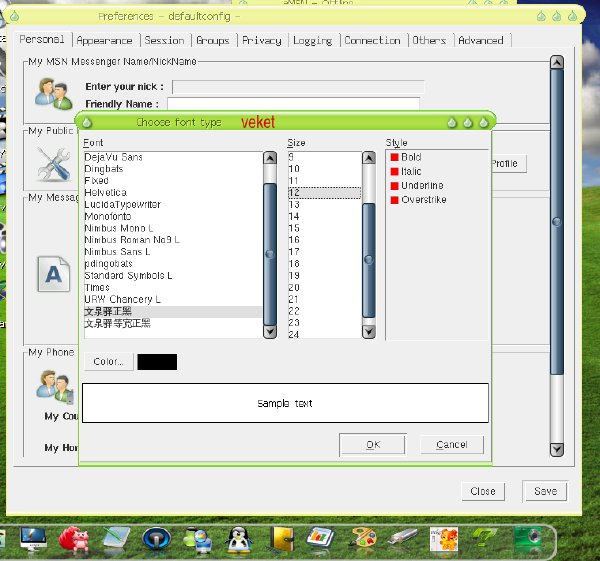This screenshot has height=561, width=600.
Task: Open the Session tab
Action: click(x=165, y=41)
